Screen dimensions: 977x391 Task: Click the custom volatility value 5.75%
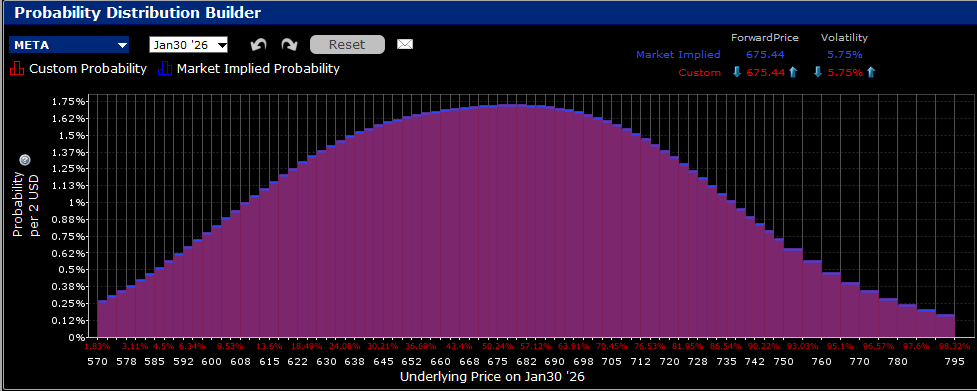point(845,72)
